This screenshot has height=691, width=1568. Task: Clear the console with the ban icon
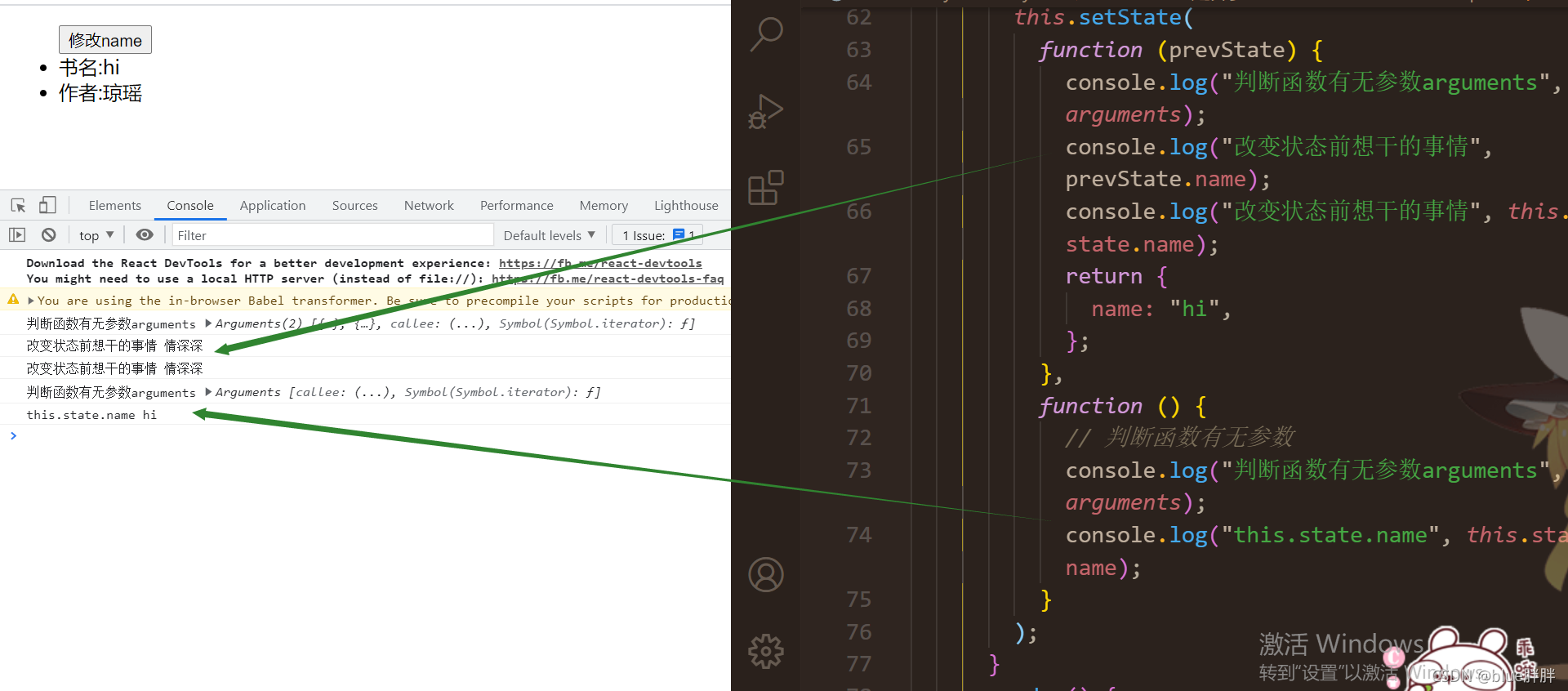tap(49, 235)
